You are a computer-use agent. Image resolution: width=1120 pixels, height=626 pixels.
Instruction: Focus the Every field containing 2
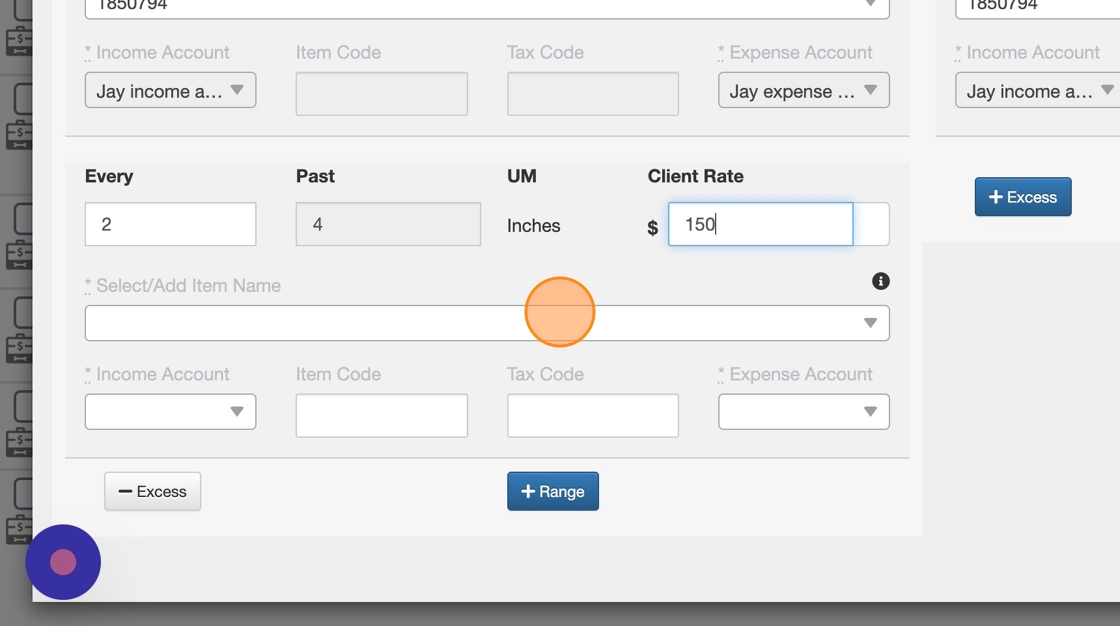pos(170,224)
